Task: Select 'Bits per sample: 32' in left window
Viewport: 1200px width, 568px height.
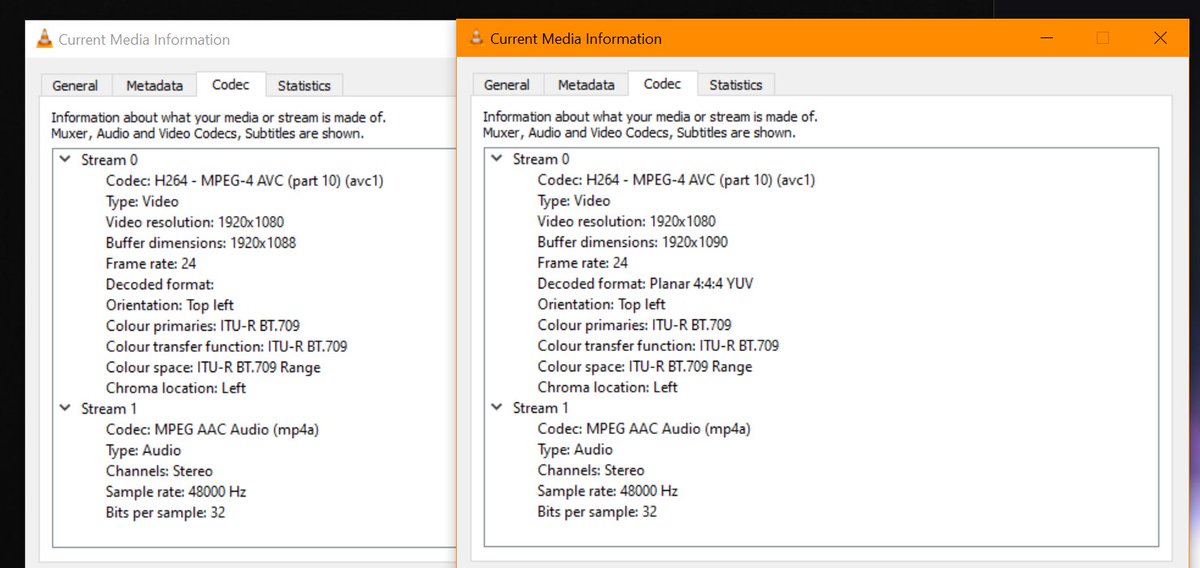Action: [x=166, y=512]
